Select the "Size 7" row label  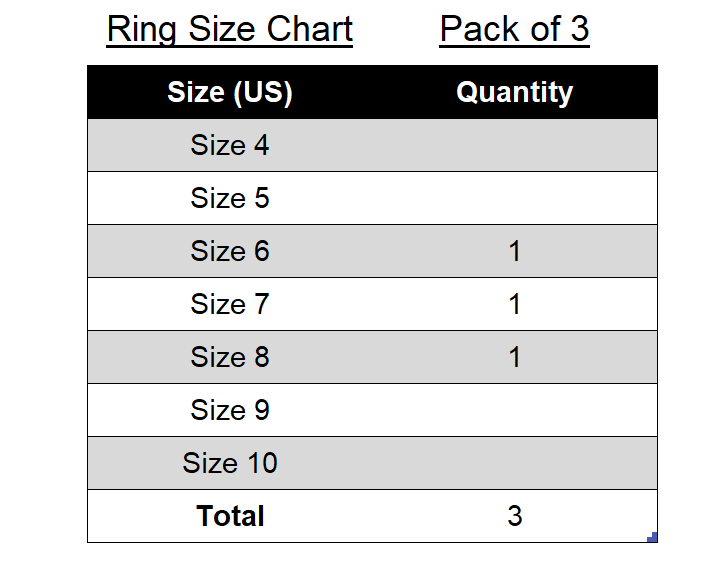[230, 305]
